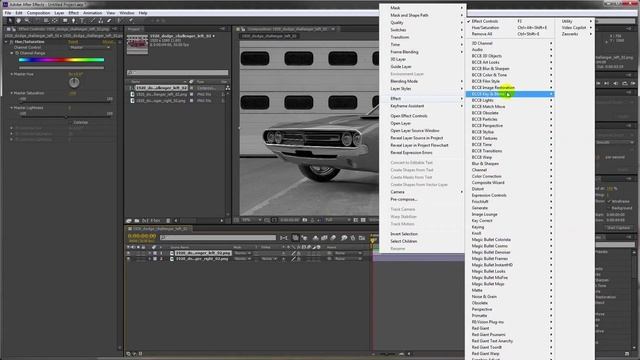Toggle visibility eye of layer 2
This screenshot has width=640, height=360.
(129, 259)
